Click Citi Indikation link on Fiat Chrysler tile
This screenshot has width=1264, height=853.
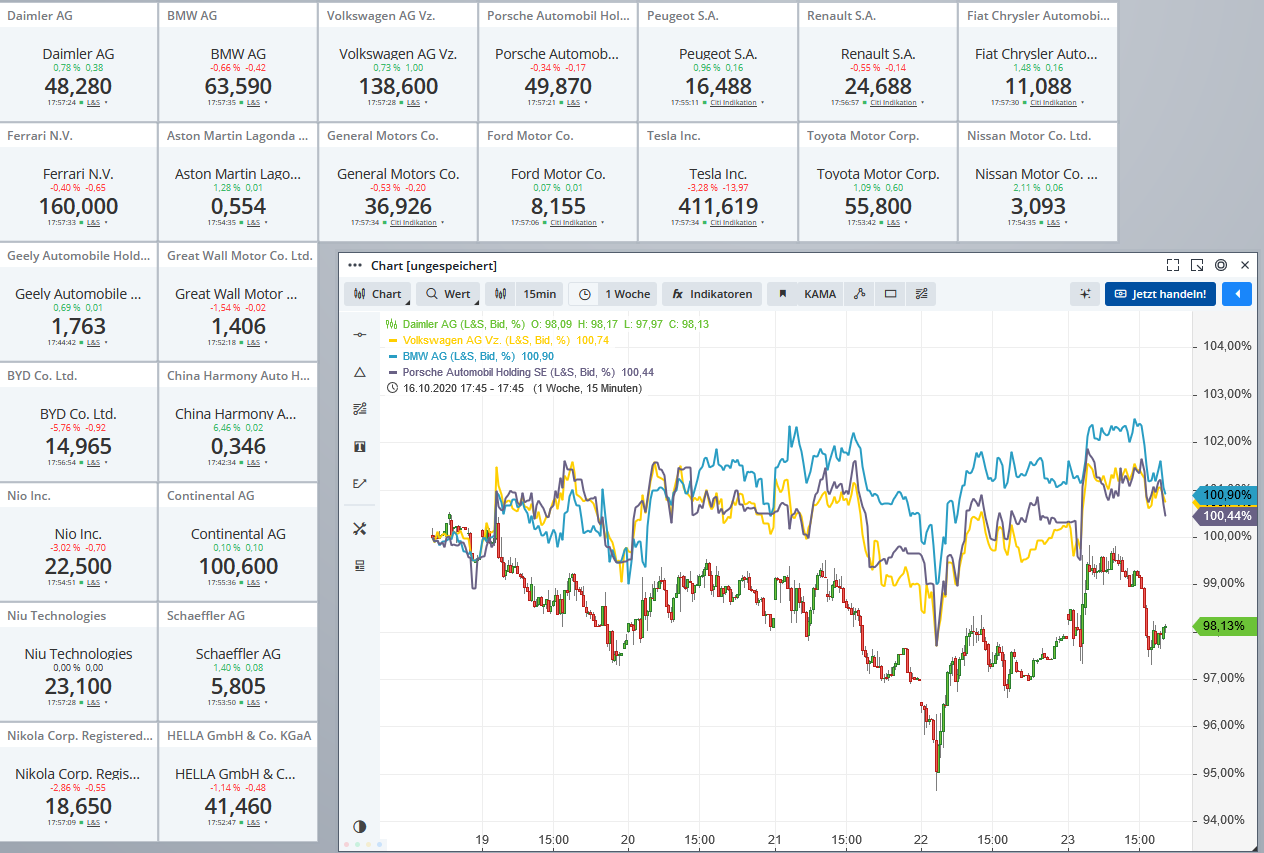(1054, 103)
